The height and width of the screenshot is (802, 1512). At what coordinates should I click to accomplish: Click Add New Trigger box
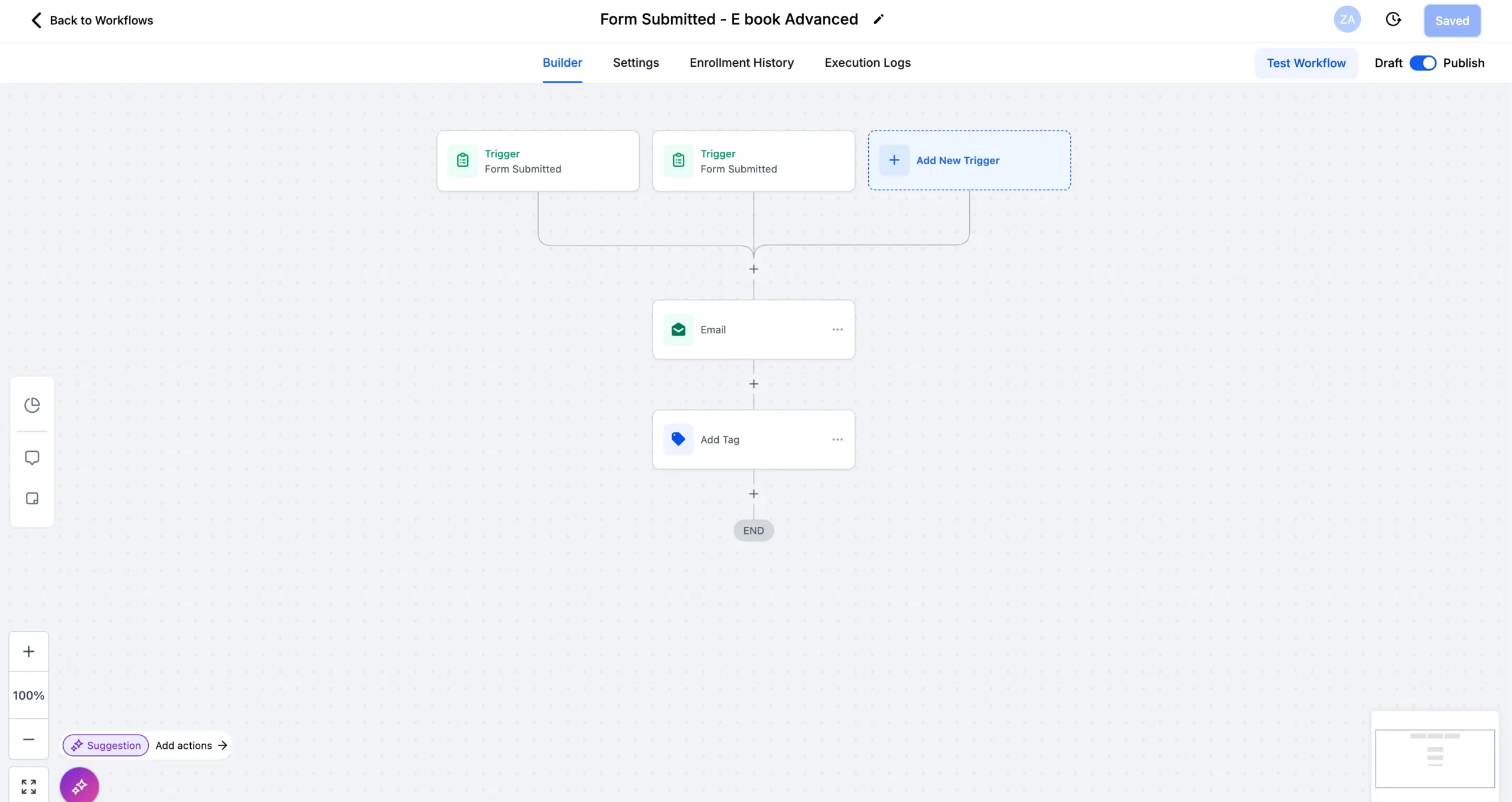pos(969,161)
